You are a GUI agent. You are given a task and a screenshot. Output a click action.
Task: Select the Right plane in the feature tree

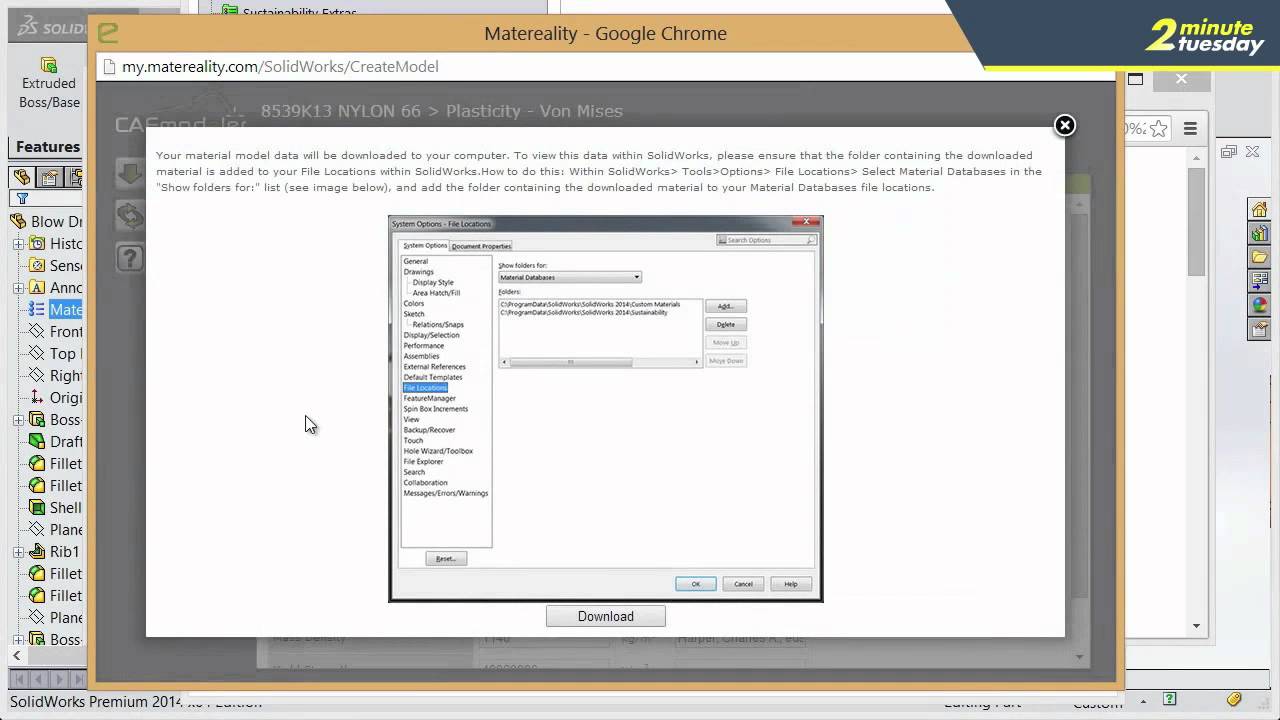[56, 376]
